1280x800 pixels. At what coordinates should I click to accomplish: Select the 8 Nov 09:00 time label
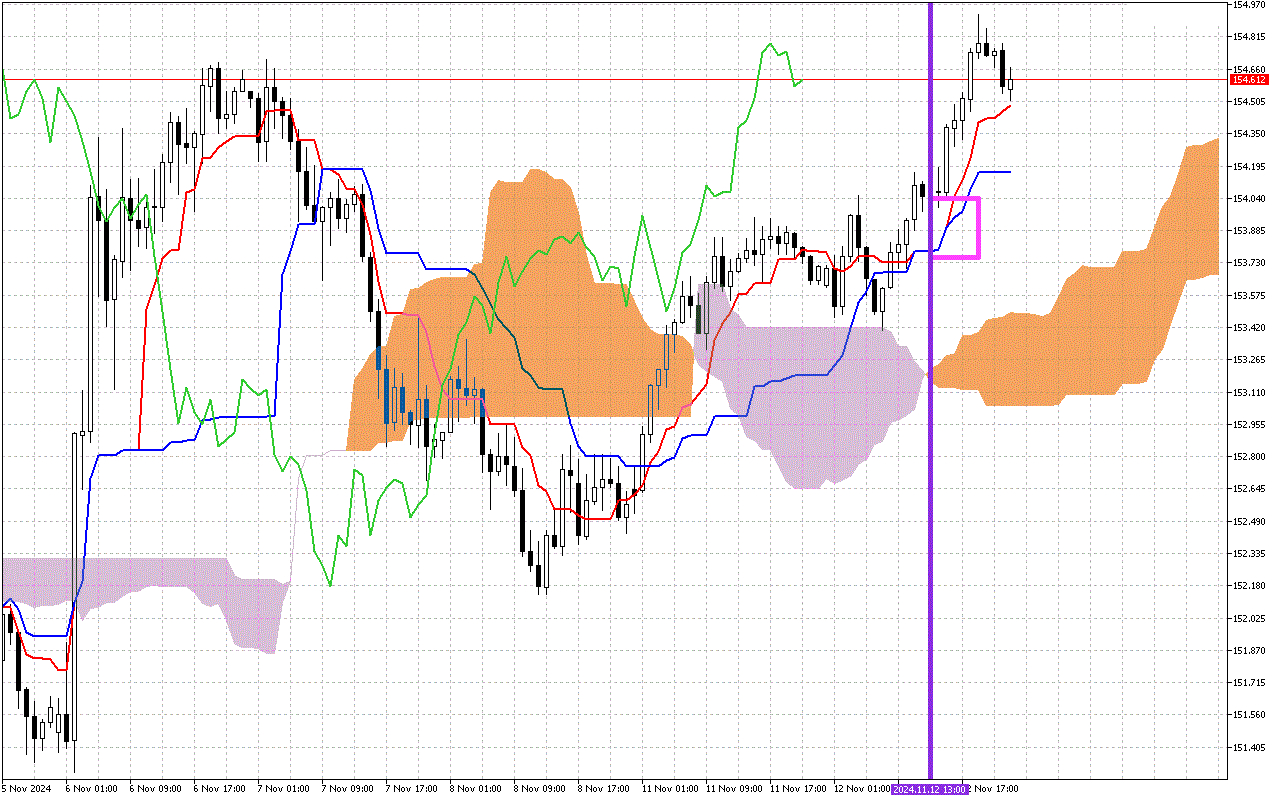coord(538,789)
